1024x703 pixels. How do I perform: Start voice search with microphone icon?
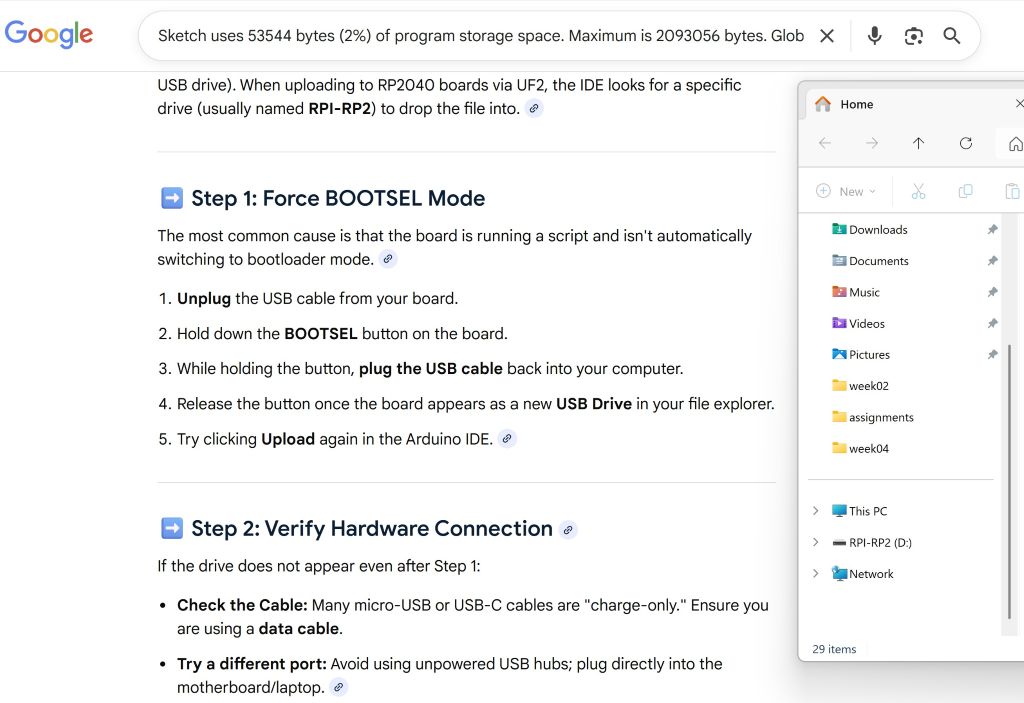pyautogui.click(x=874, y=36)
